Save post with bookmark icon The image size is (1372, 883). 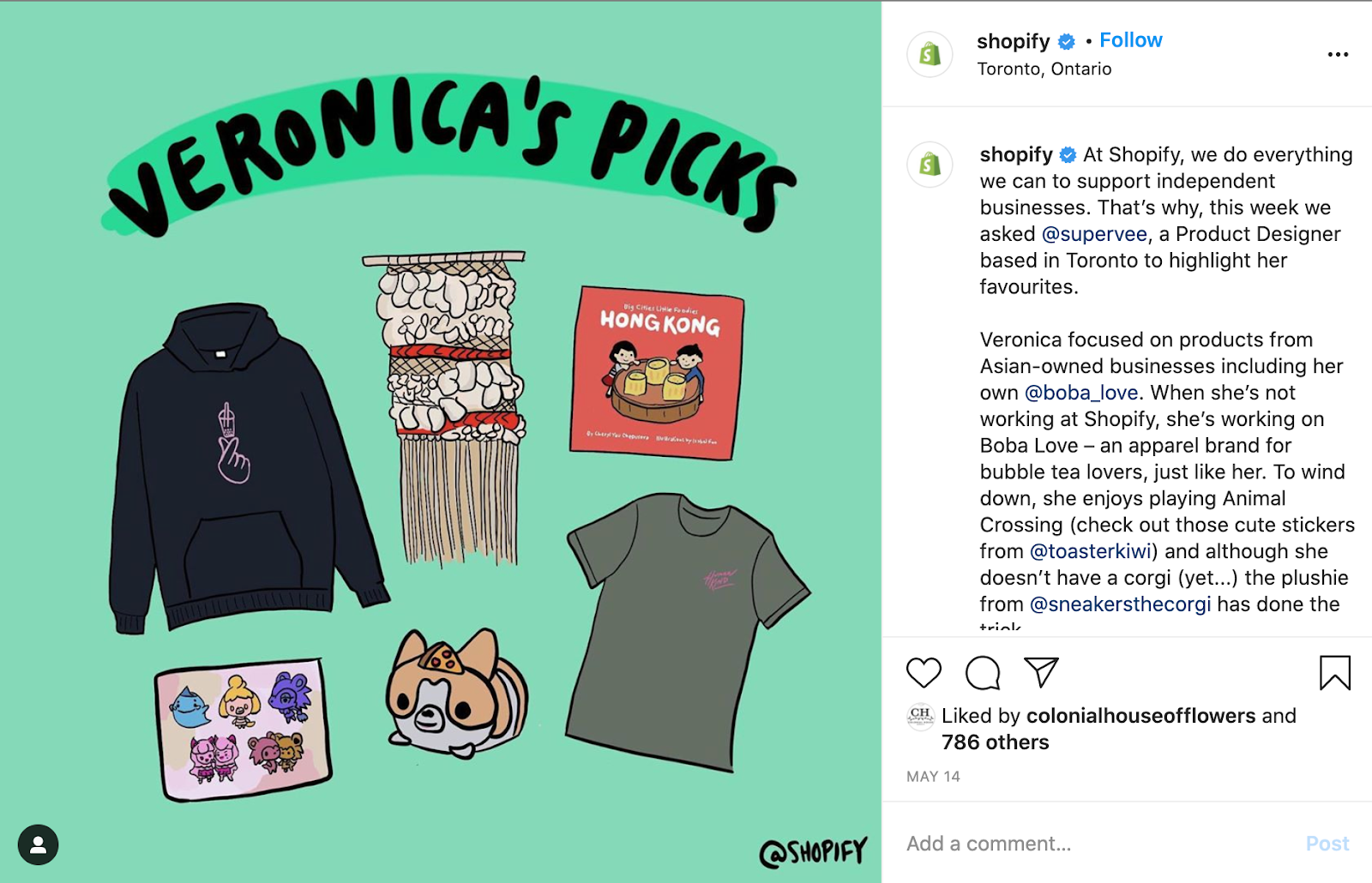pyautogui.click(x=1334, y=673)
